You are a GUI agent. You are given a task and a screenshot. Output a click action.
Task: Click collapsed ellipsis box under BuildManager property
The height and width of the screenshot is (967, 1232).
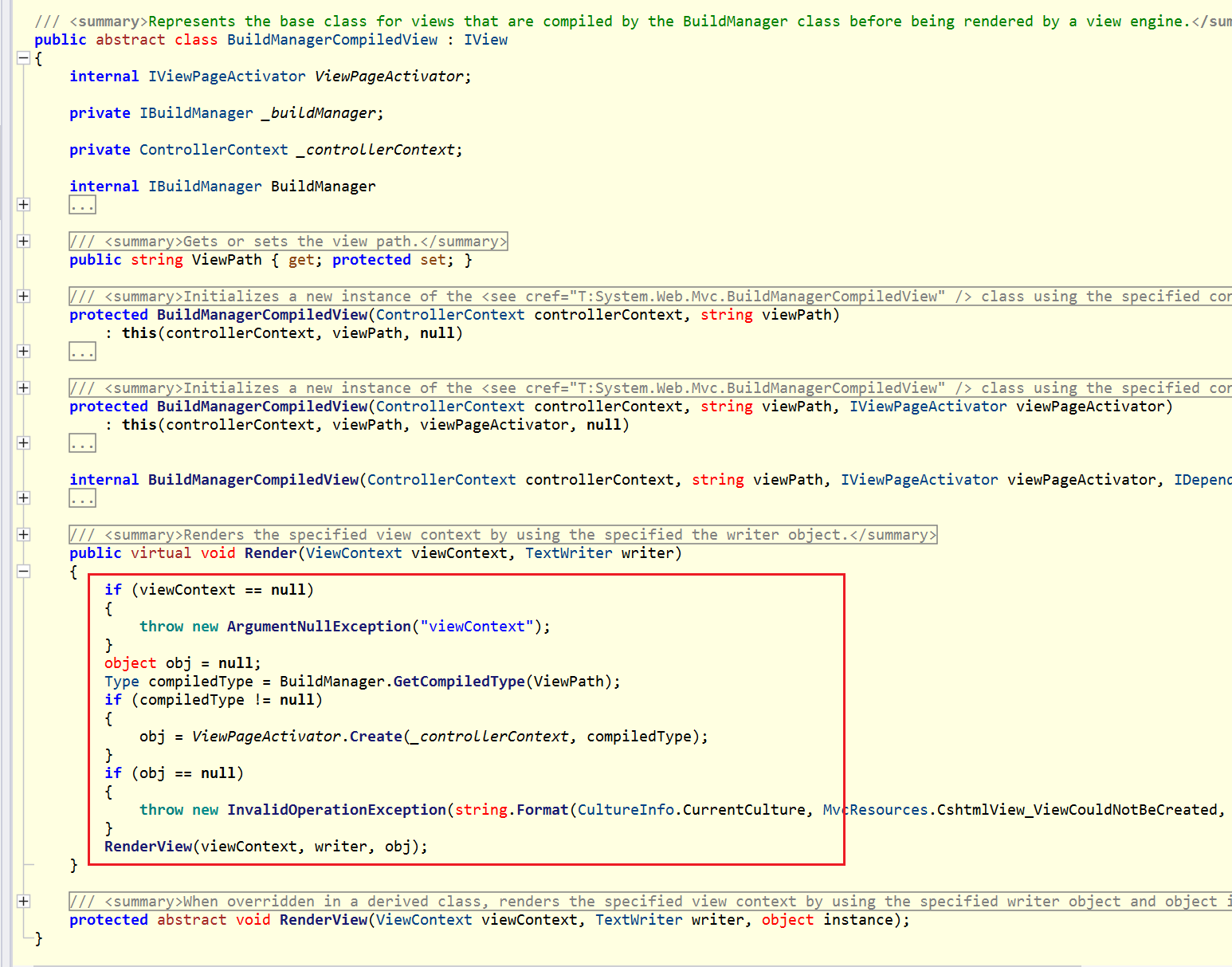click(82, 205)
